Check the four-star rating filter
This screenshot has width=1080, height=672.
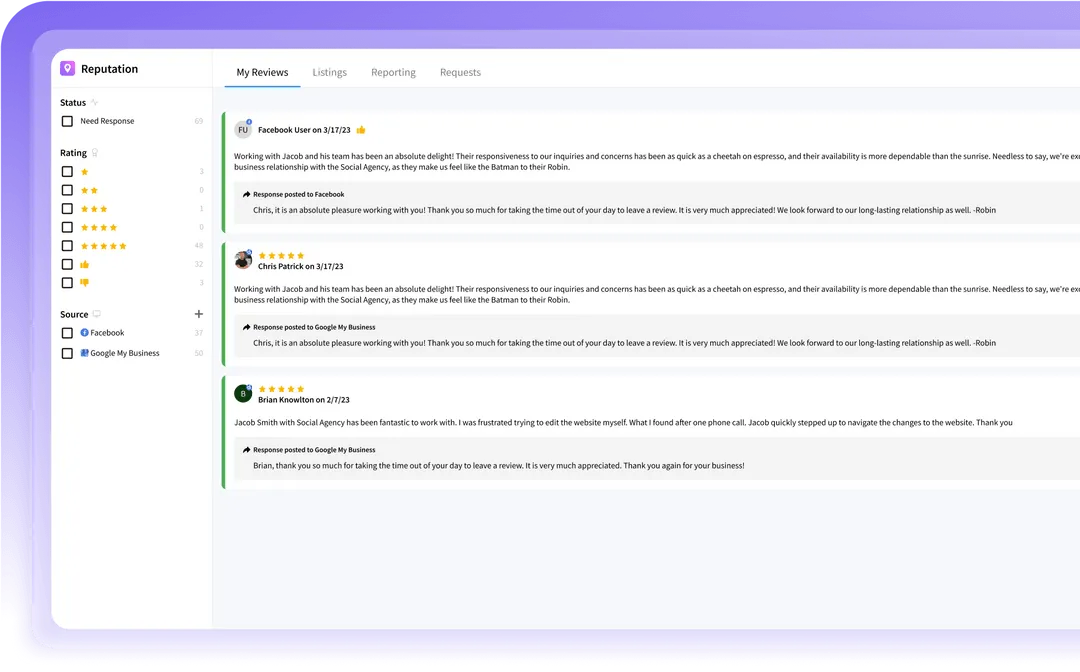click(x=67, y=227)
